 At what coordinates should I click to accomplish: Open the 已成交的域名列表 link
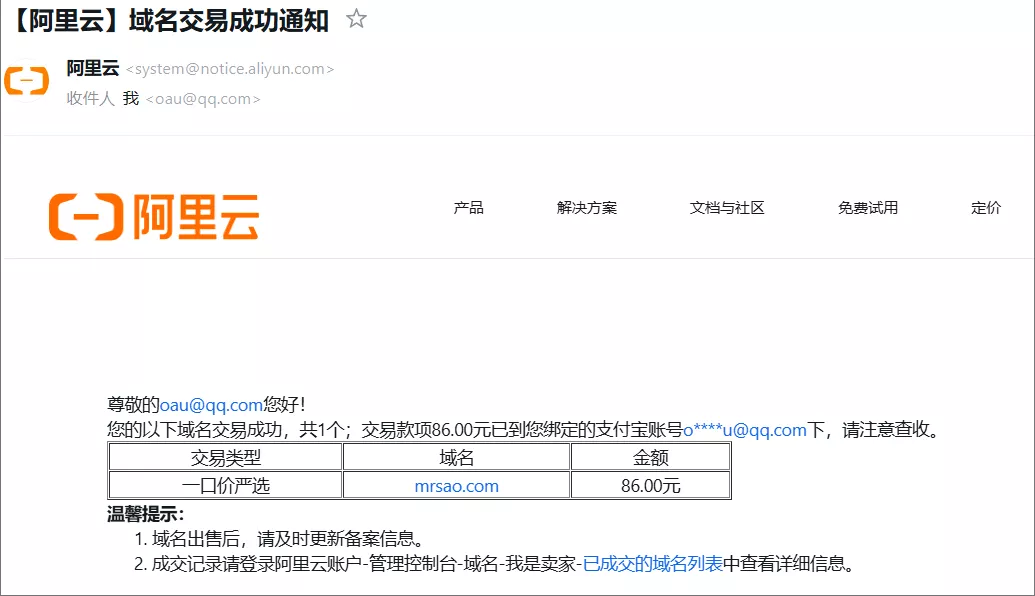[x=653, y=563]
